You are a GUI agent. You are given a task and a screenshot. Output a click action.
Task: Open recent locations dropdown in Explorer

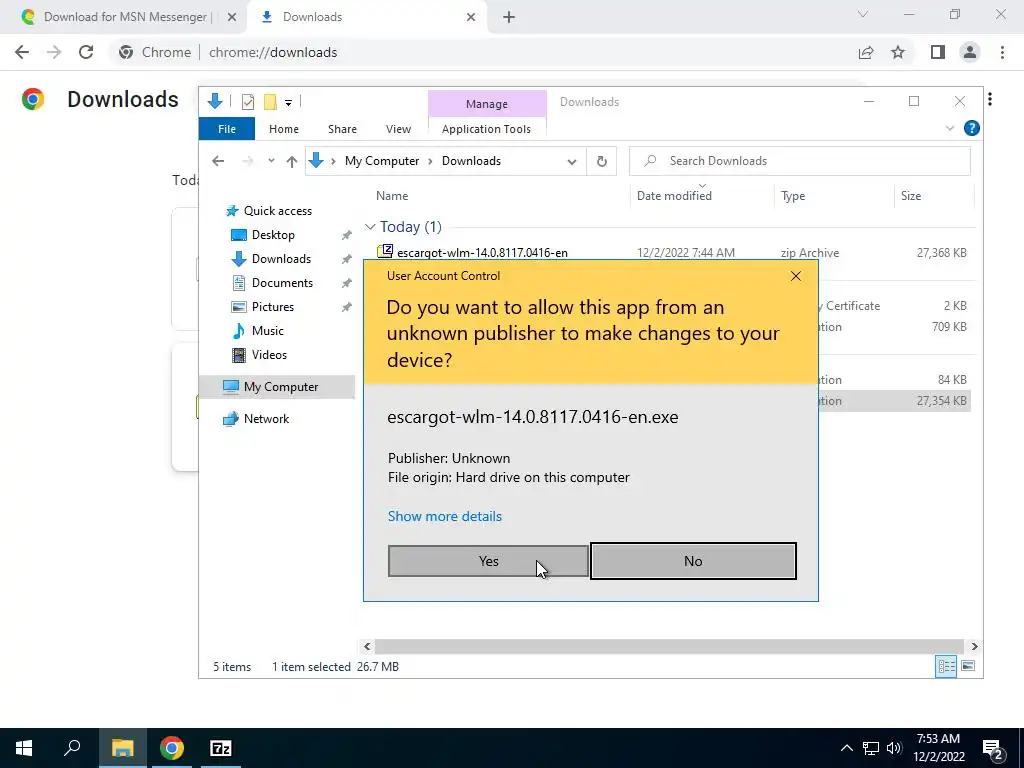(271, 161)
